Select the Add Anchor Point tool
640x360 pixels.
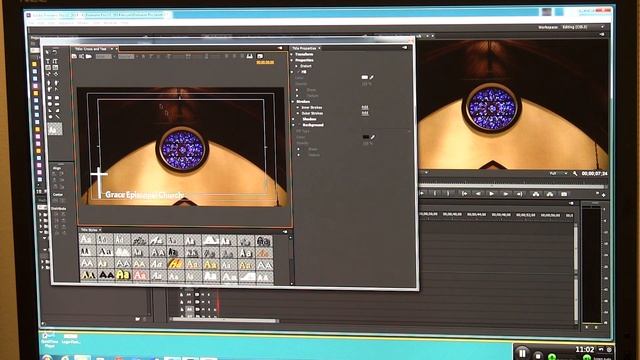[x=49, y=89]
